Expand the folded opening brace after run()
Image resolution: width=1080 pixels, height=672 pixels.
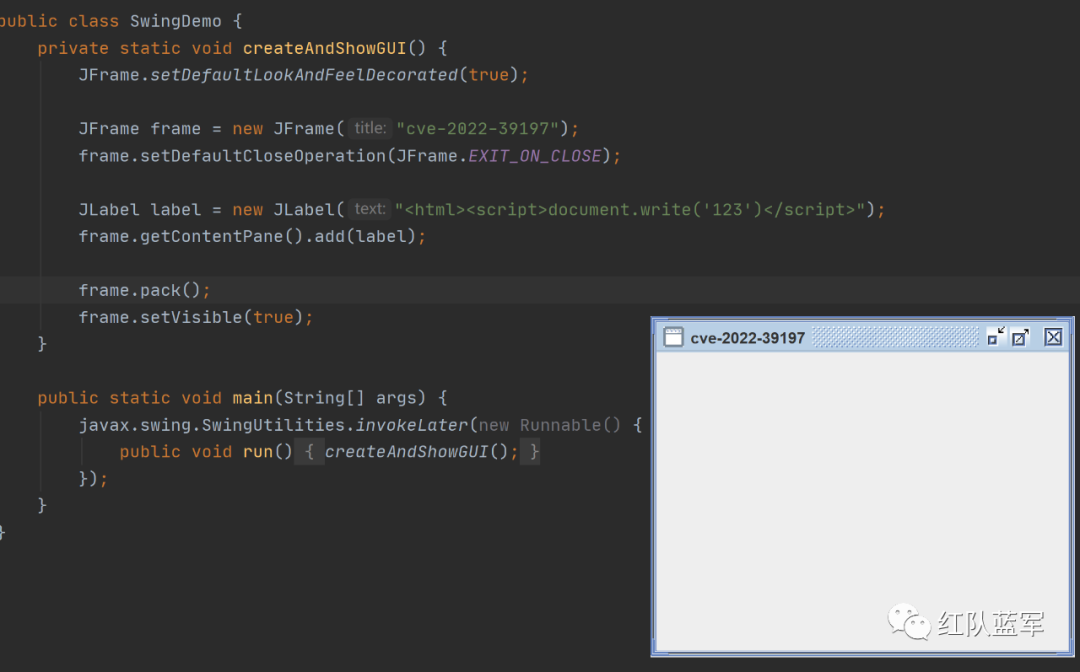coord(309,452)
